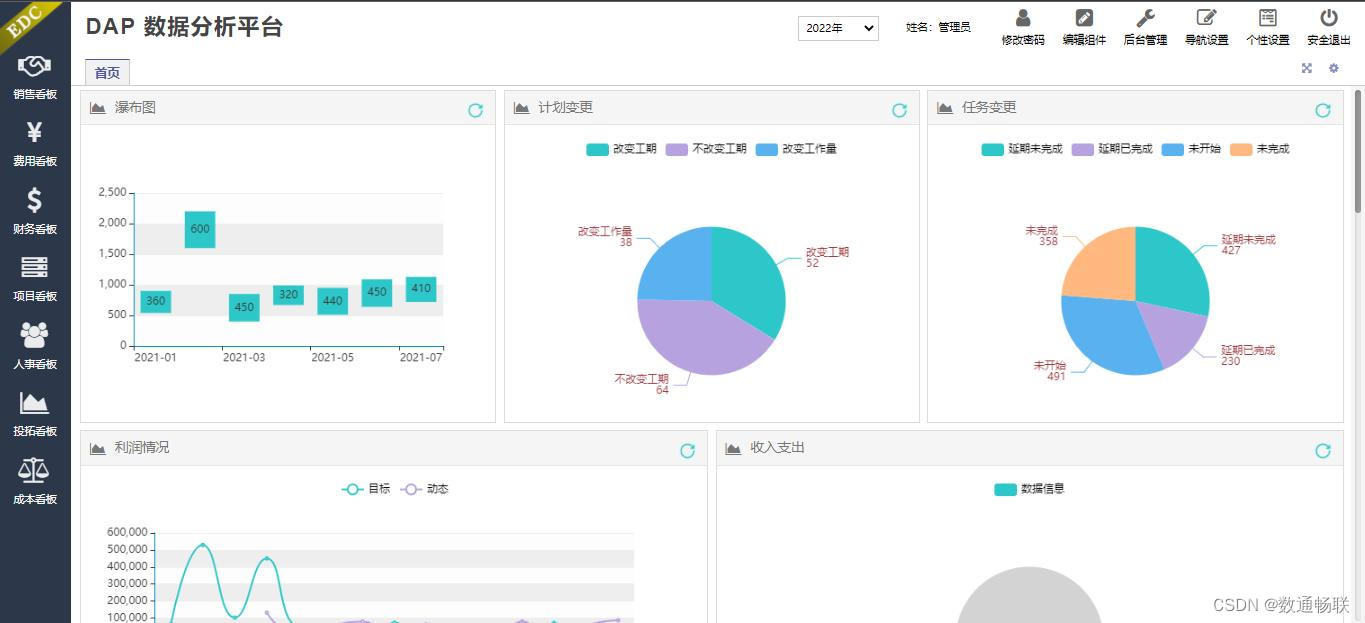
Task: Click the waterfall bar labeled 410
Action: [x=421, y=289]
